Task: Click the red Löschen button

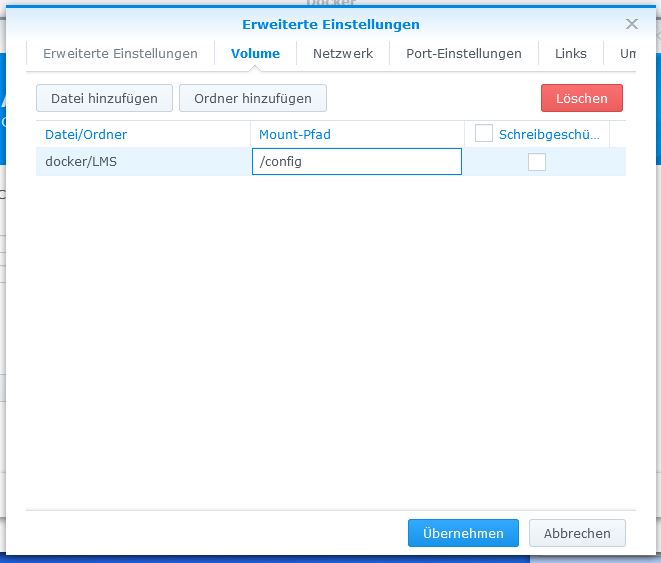Action: click(581, 98)
